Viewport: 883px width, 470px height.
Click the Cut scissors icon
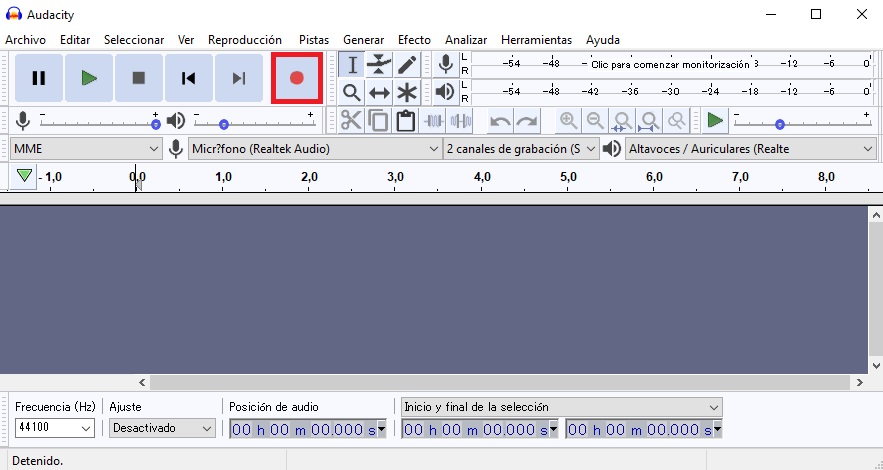click(x=351, y=120)
